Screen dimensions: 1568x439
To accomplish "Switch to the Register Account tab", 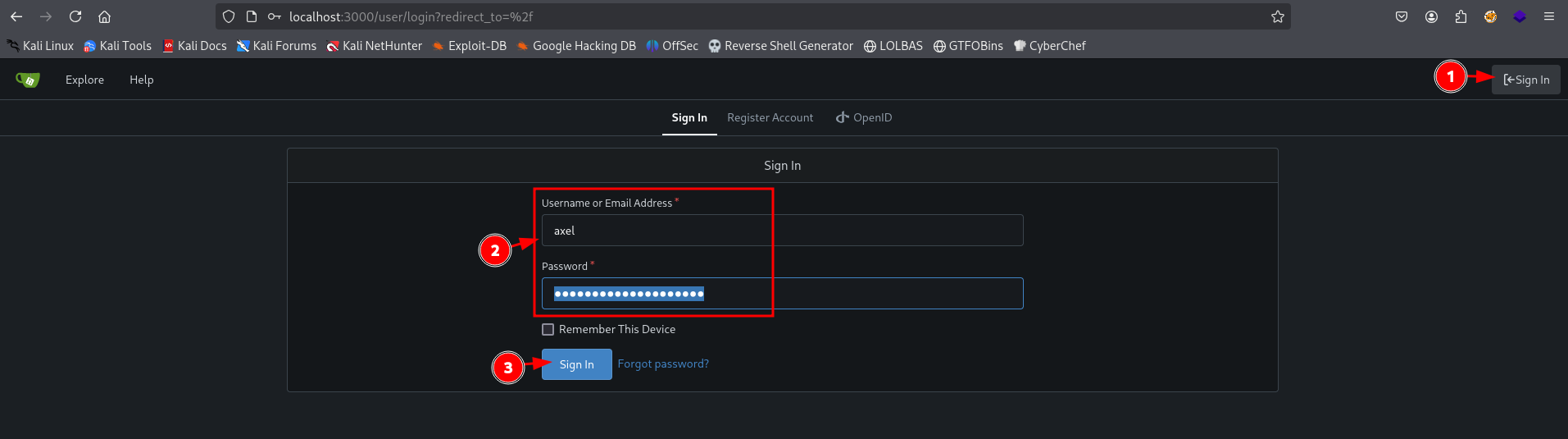I will coord(770,117).
